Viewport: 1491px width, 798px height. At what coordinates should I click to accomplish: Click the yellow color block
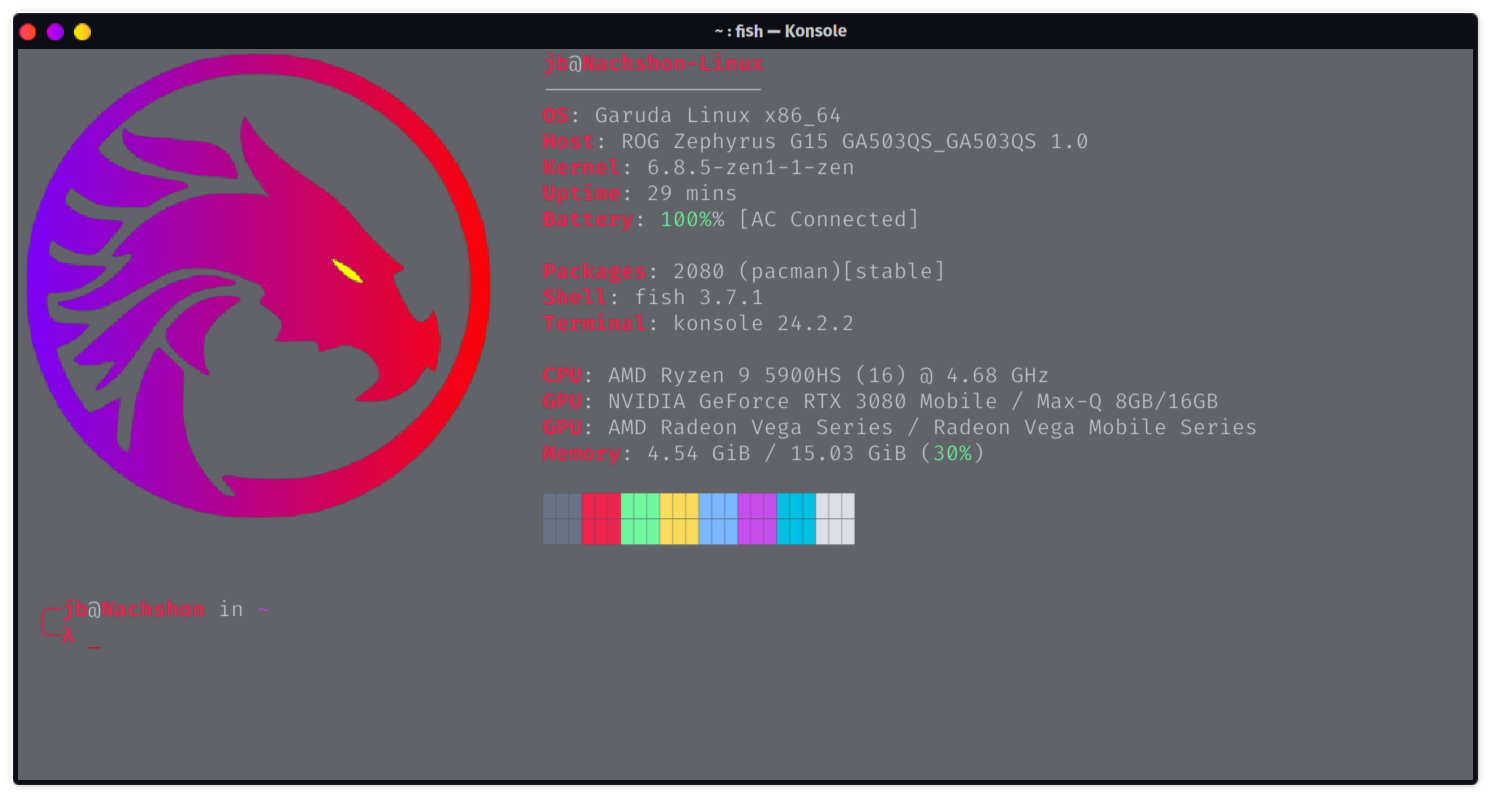point(679,518)
